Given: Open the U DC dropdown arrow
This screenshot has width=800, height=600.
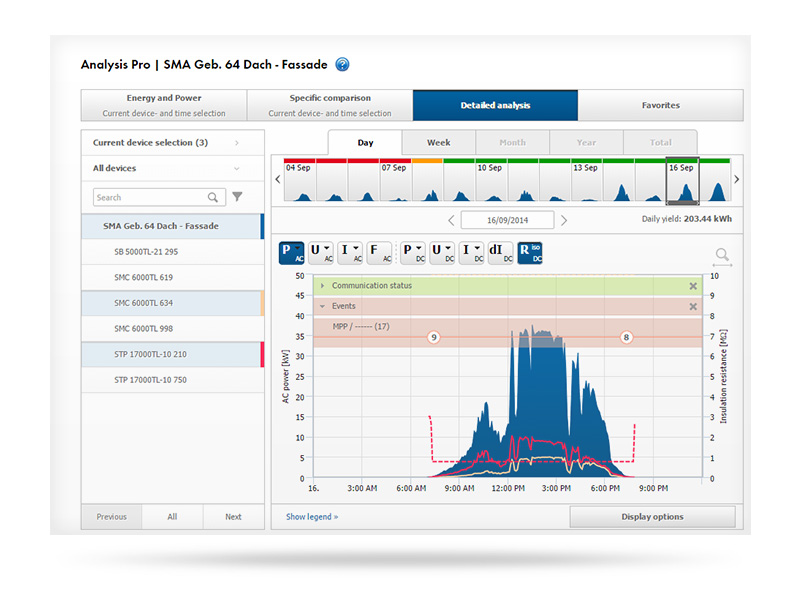Looking at the screenshot, I should pos(447,246).
